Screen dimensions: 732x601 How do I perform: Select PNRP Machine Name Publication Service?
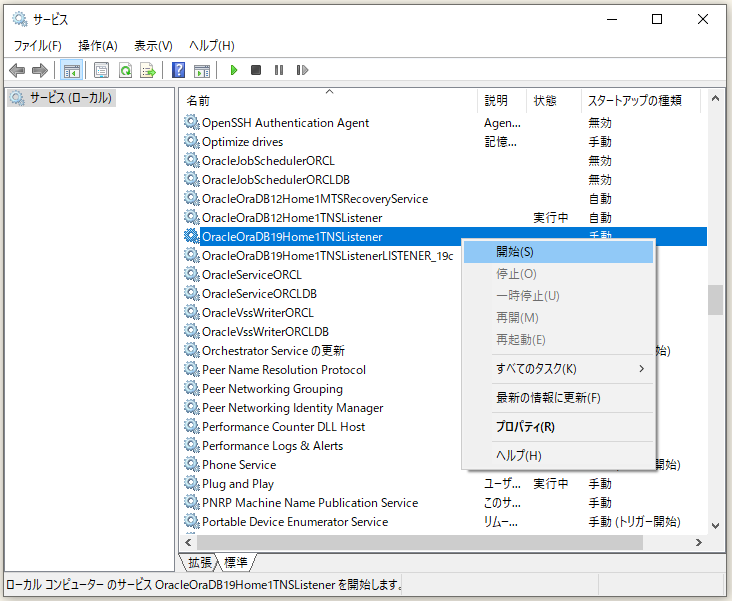[310, 503]
